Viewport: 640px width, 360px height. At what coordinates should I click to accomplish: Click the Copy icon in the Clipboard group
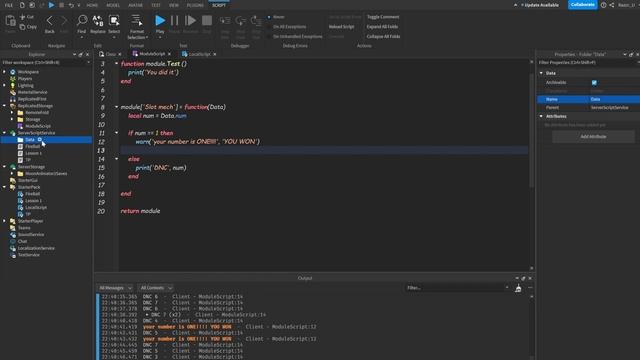coord(22,27)
